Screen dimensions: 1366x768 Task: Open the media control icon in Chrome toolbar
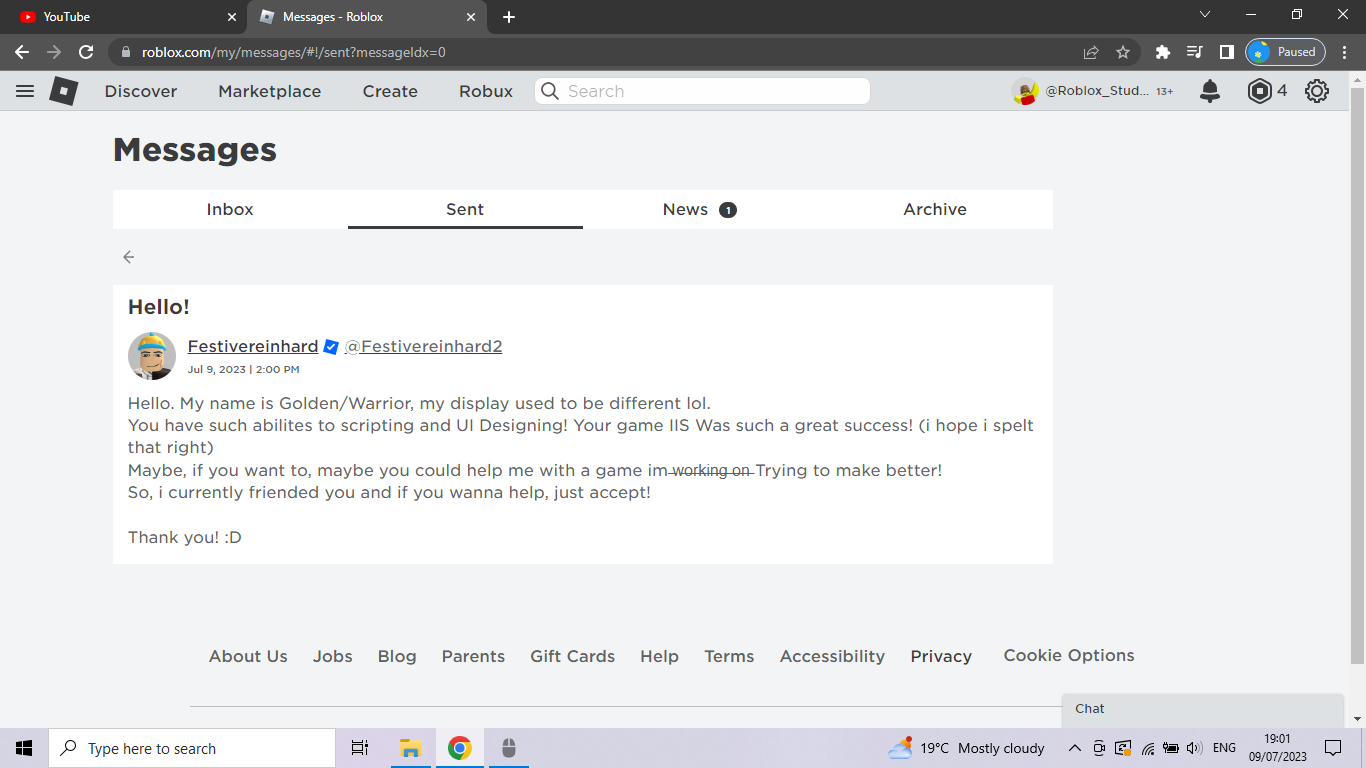[x=1194, y=52]
